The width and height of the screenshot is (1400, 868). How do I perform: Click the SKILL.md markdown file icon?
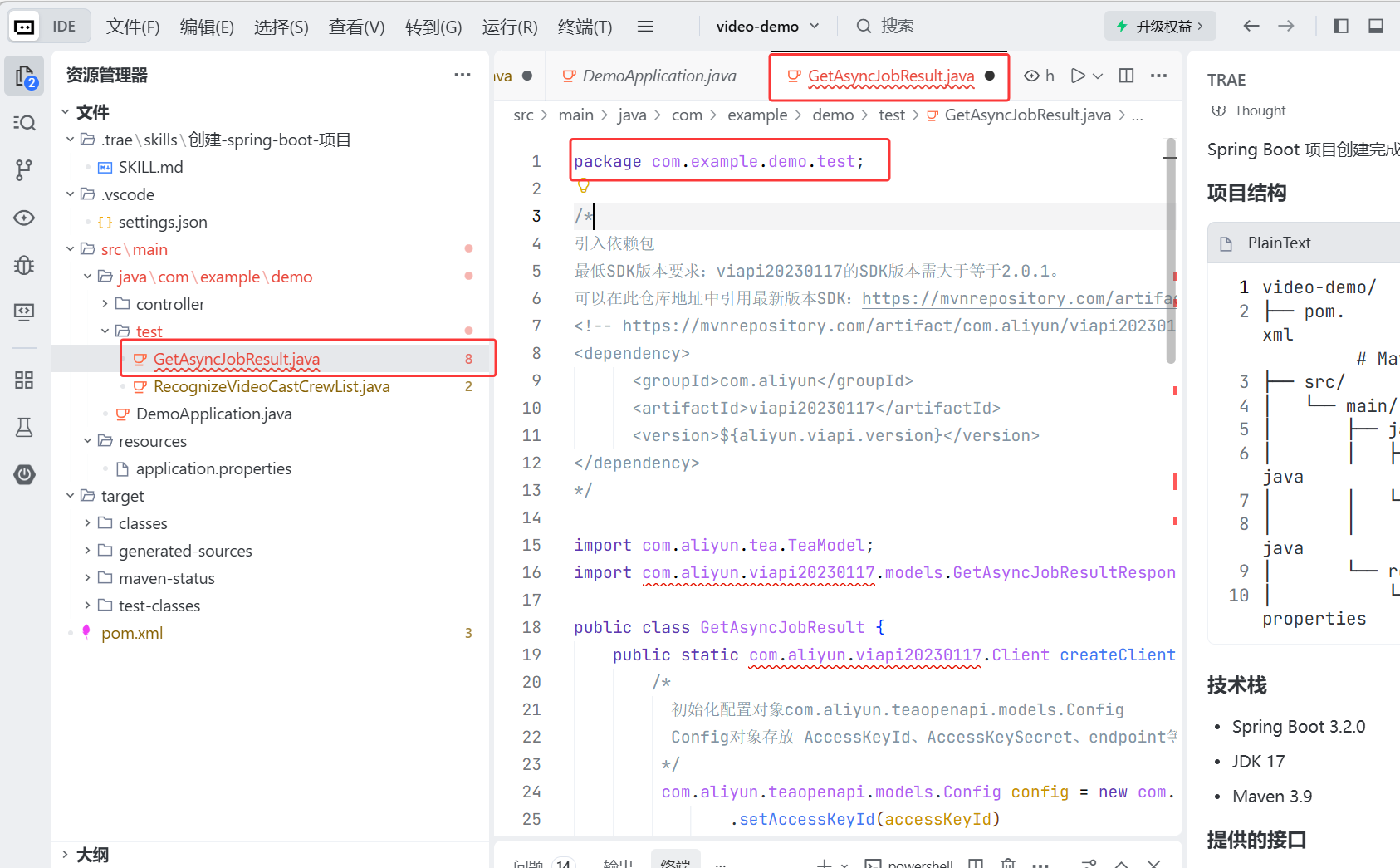click(x=105, y=168)
